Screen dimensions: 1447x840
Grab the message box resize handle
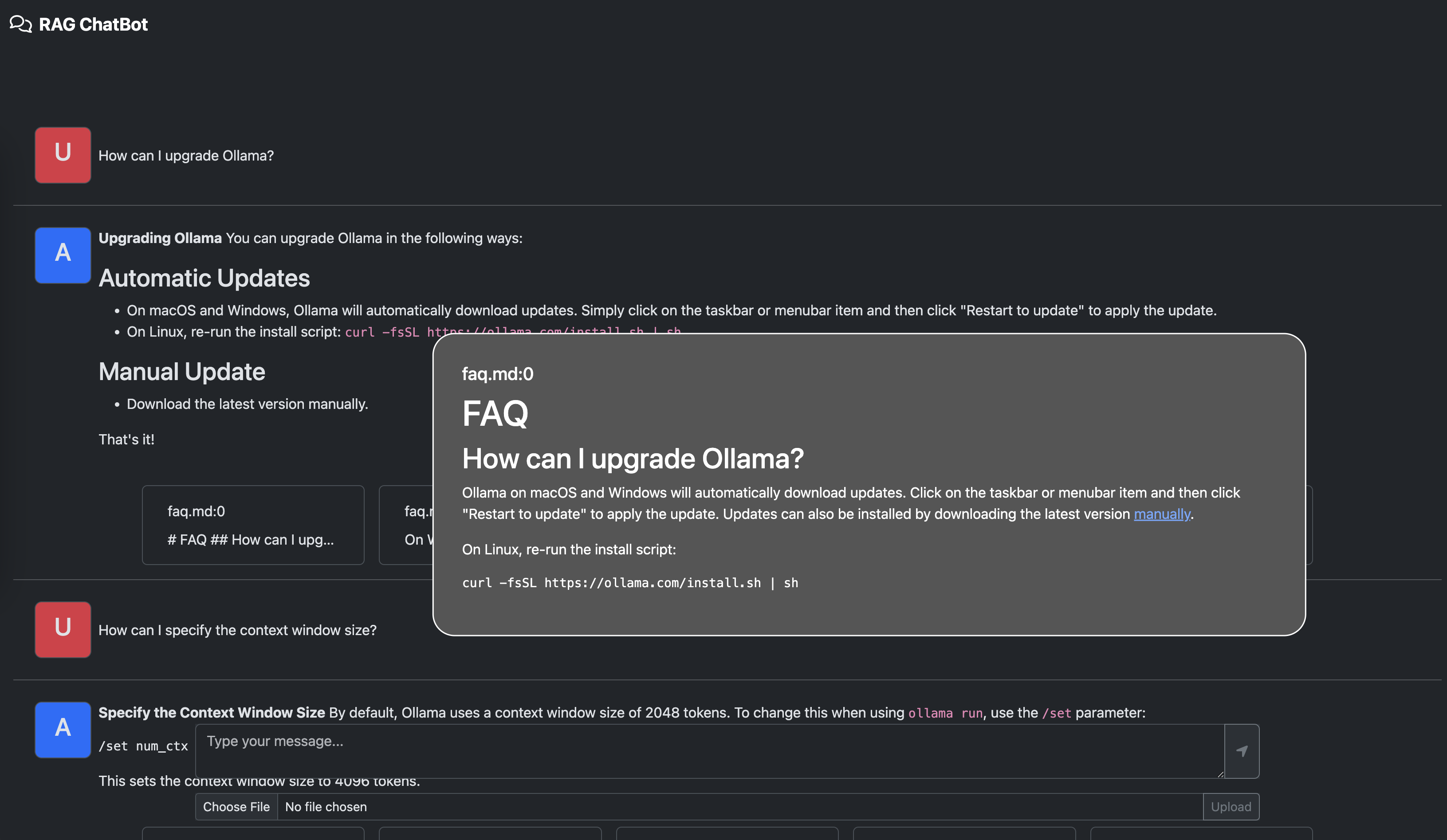[1219, 774]
